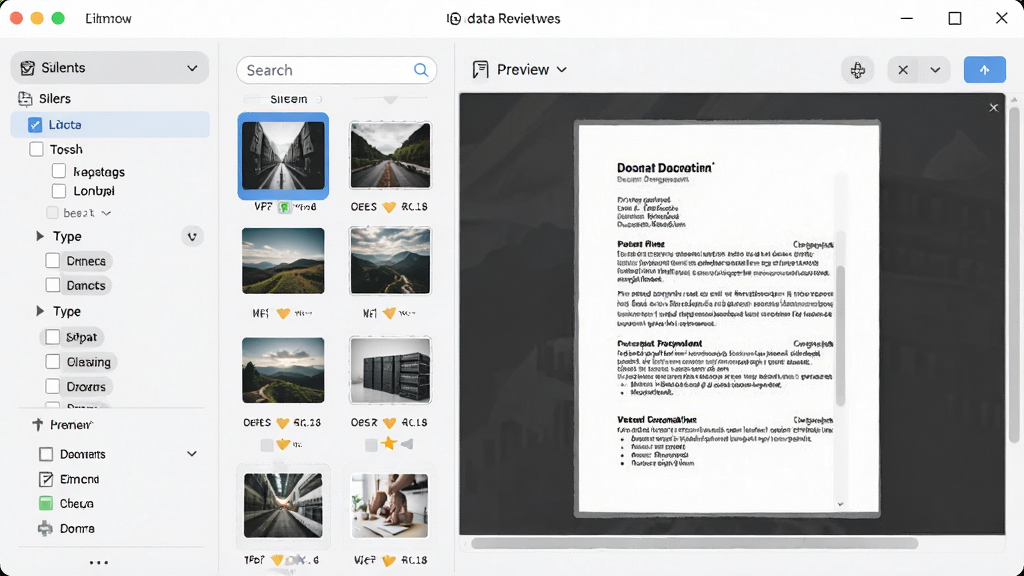Screen dimensions: 1024x576
Task: Click the scrollbar inside the document page
Action: click(840, 336)
